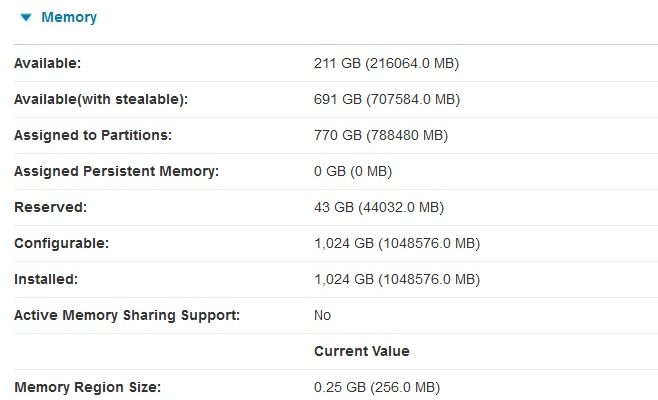Screen dimensions: 658x400
Task: Click the Available(with stealable) label
Action: tap(101, 99)
